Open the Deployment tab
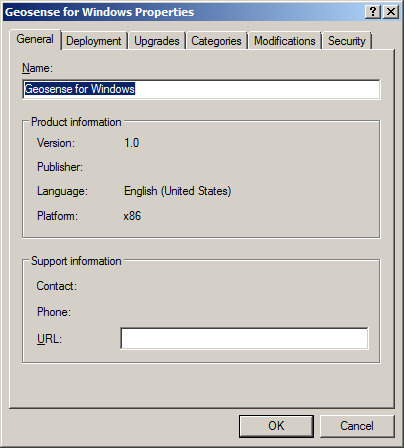Image resolution: width=404 pixels, height=448 pixels. click(94, 41)
